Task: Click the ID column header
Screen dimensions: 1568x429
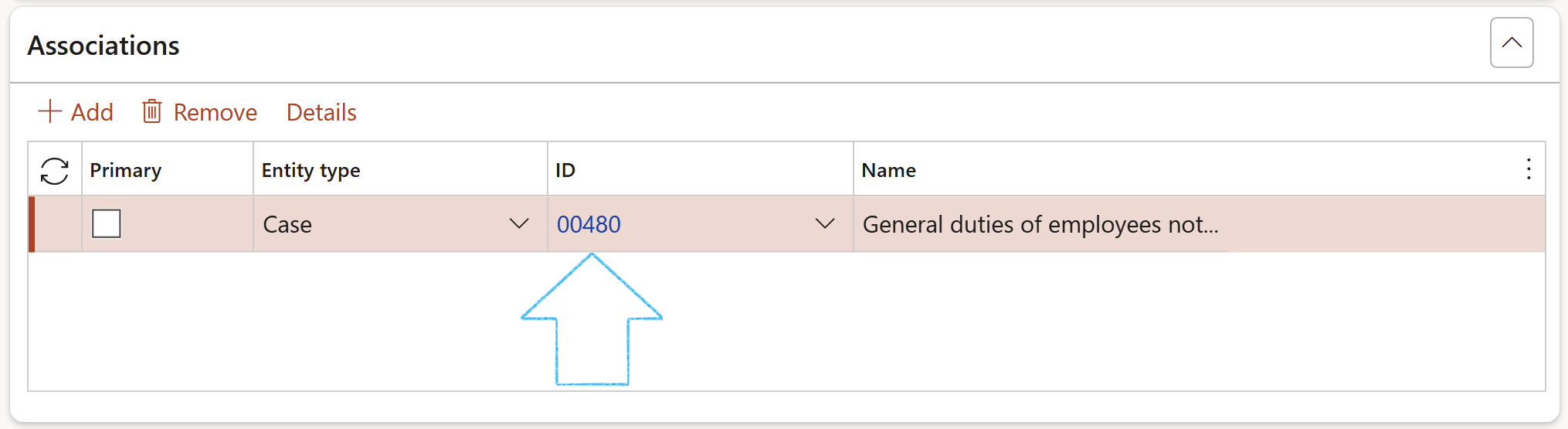Action: (x=565, y=170)
